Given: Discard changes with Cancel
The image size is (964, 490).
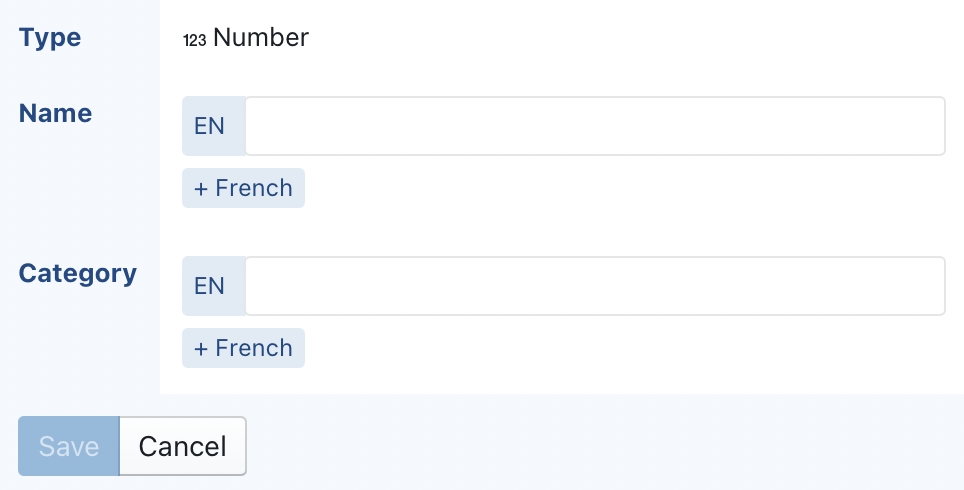Looking at the screenshot, I should coord(182,446).
